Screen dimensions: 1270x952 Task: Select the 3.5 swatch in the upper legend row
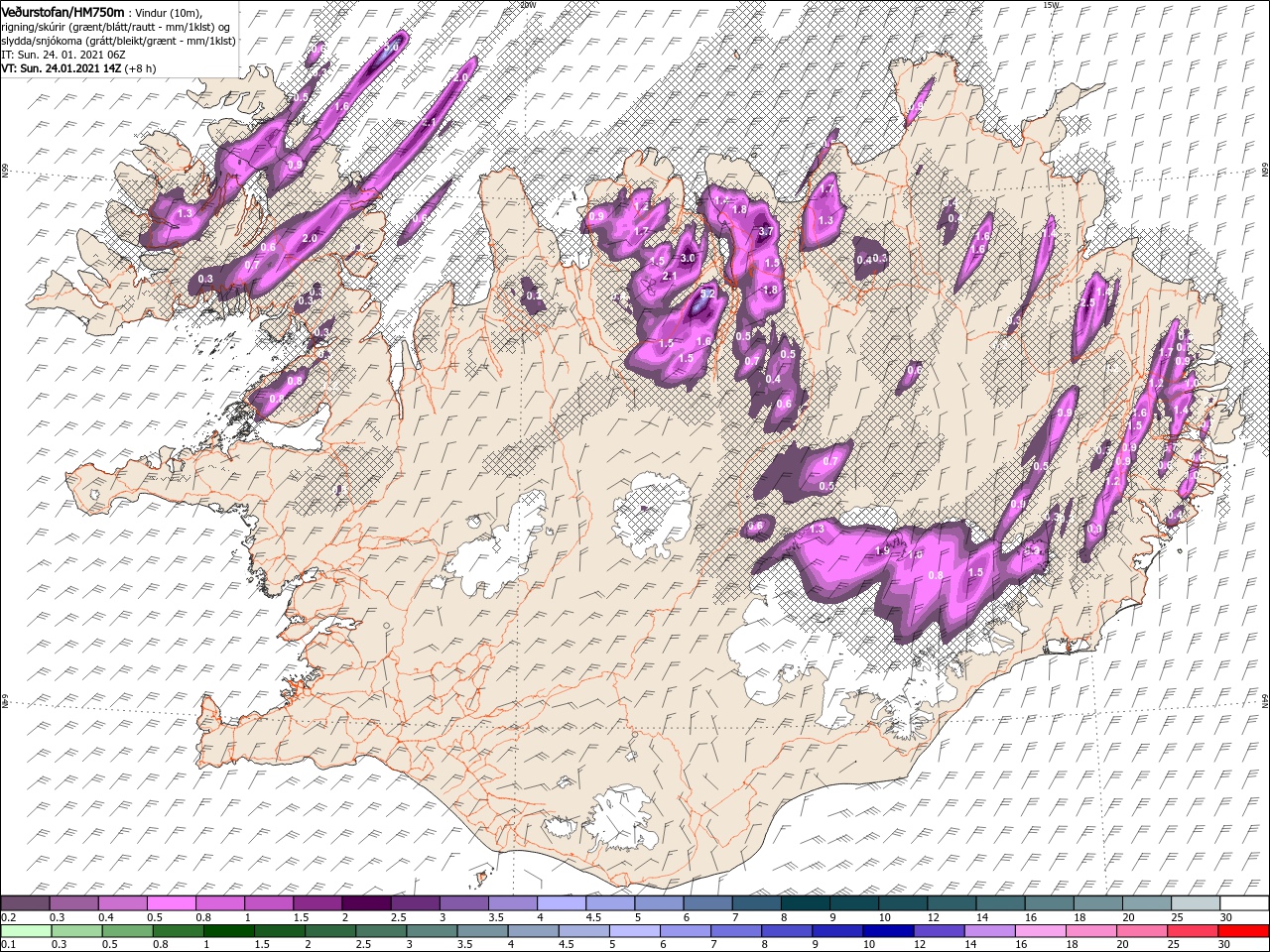(x=512, y=903)
